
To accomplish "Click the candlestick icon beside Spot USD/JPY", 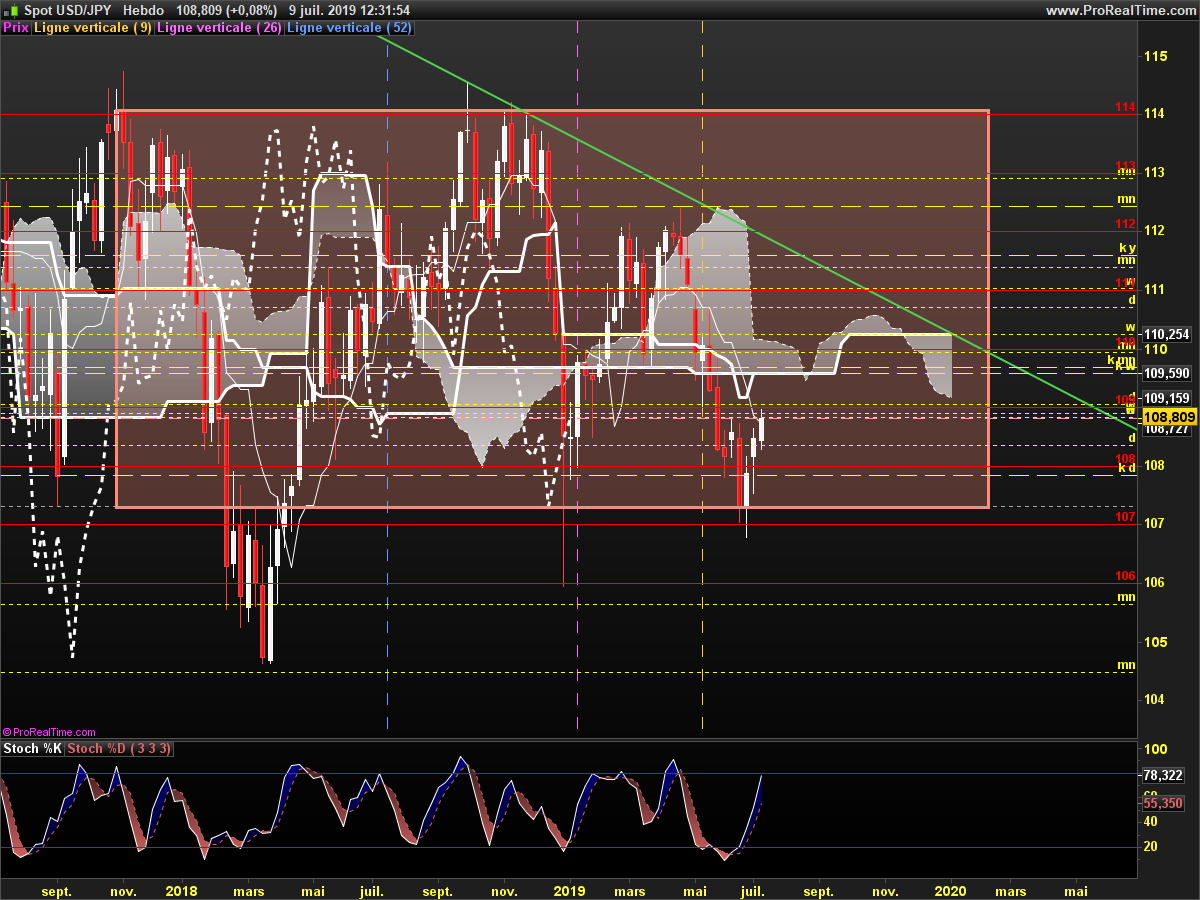I will click(11, 10).
